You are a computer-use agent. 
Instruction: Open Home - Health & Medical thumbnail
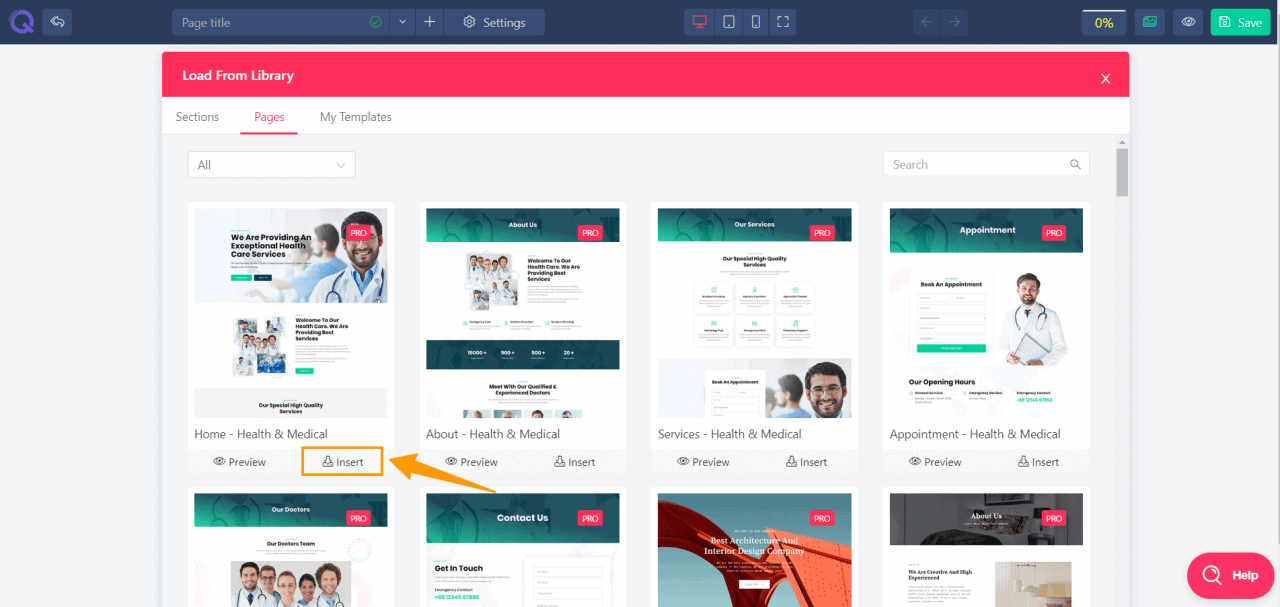click(291, 313)
